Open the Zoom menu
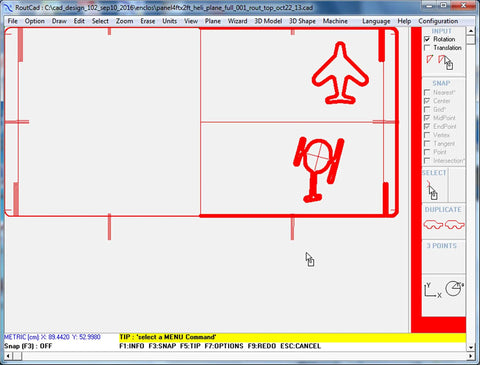 click(x=125, y=21)
